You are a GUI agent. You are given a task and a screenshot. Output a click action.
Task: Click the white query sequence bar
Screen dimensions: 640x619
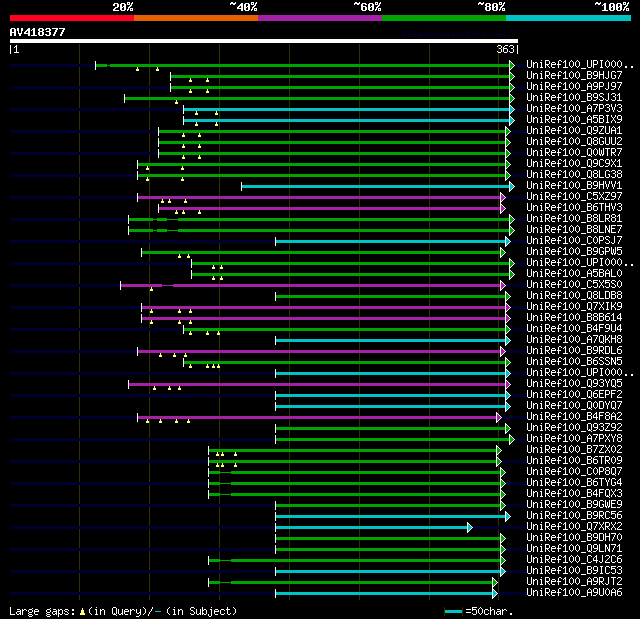(x=264, y=41)
